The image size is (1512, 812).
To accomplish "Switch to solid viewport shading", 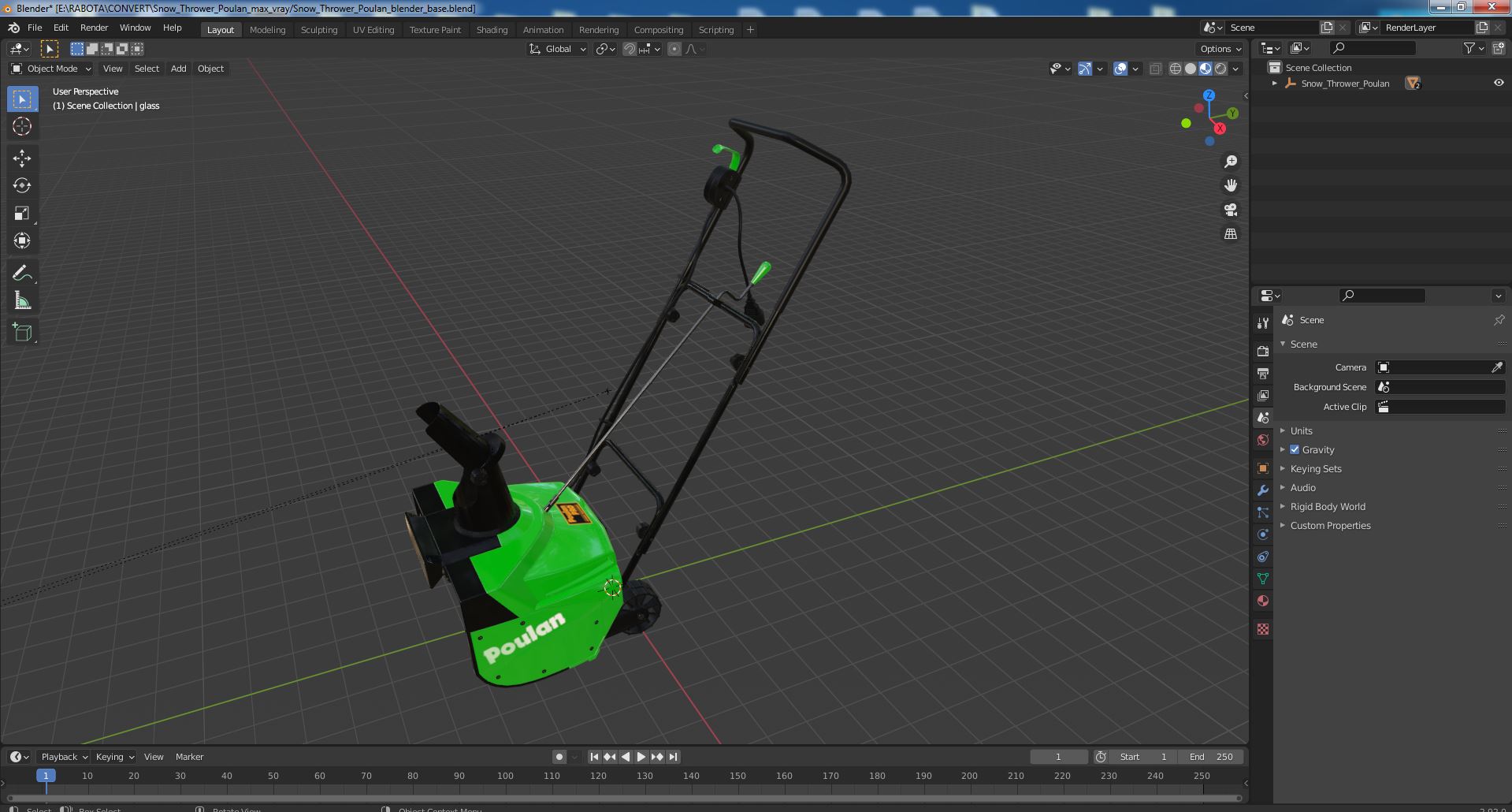I will [1191, 69].
